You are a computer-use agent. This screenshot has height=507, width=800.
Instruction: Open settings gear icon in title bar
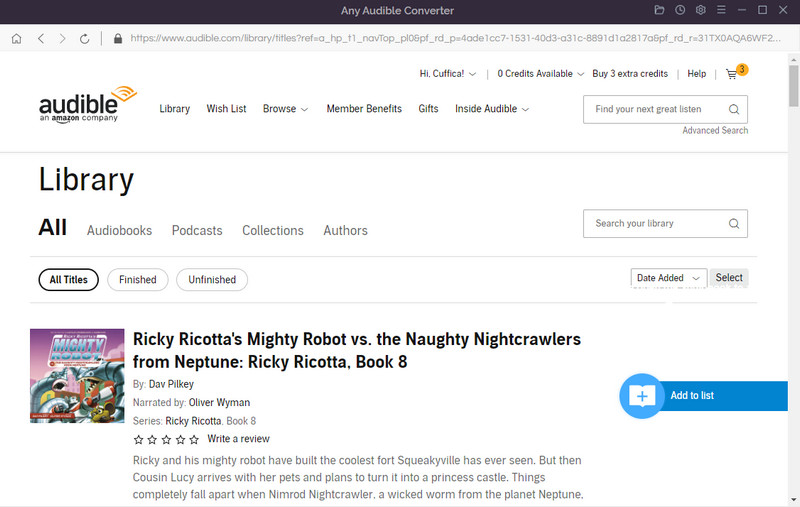tap(701, 10)
